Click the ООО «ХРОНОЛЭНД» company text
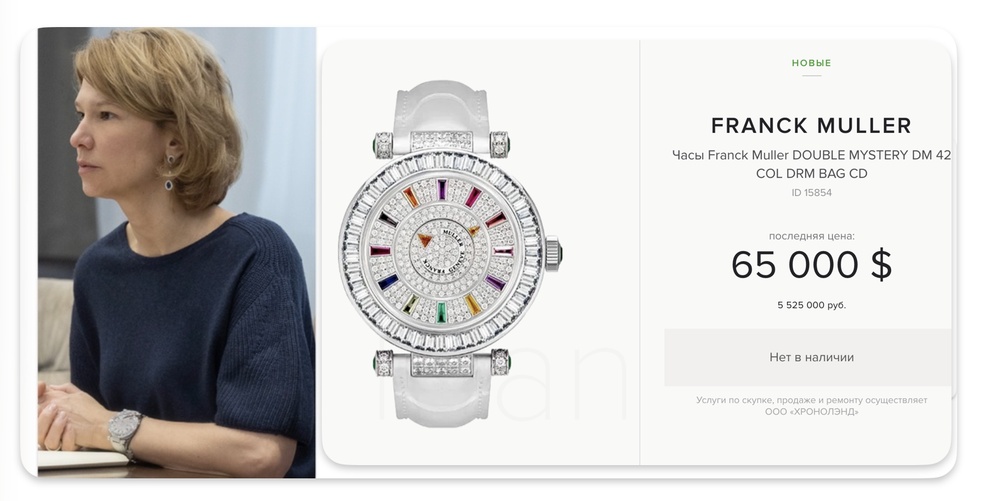The height and width of the screenshot is (501, 1000). coord(811,412)
